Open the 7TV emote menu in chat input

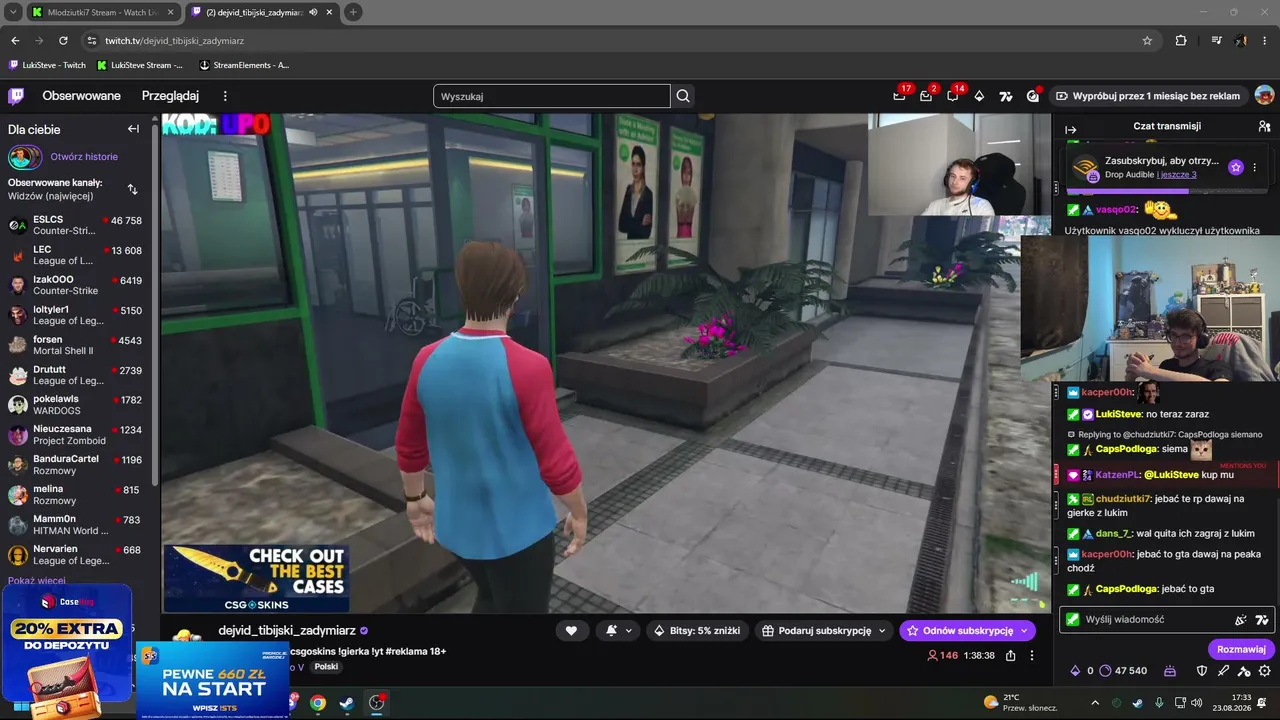(1261, 620)
